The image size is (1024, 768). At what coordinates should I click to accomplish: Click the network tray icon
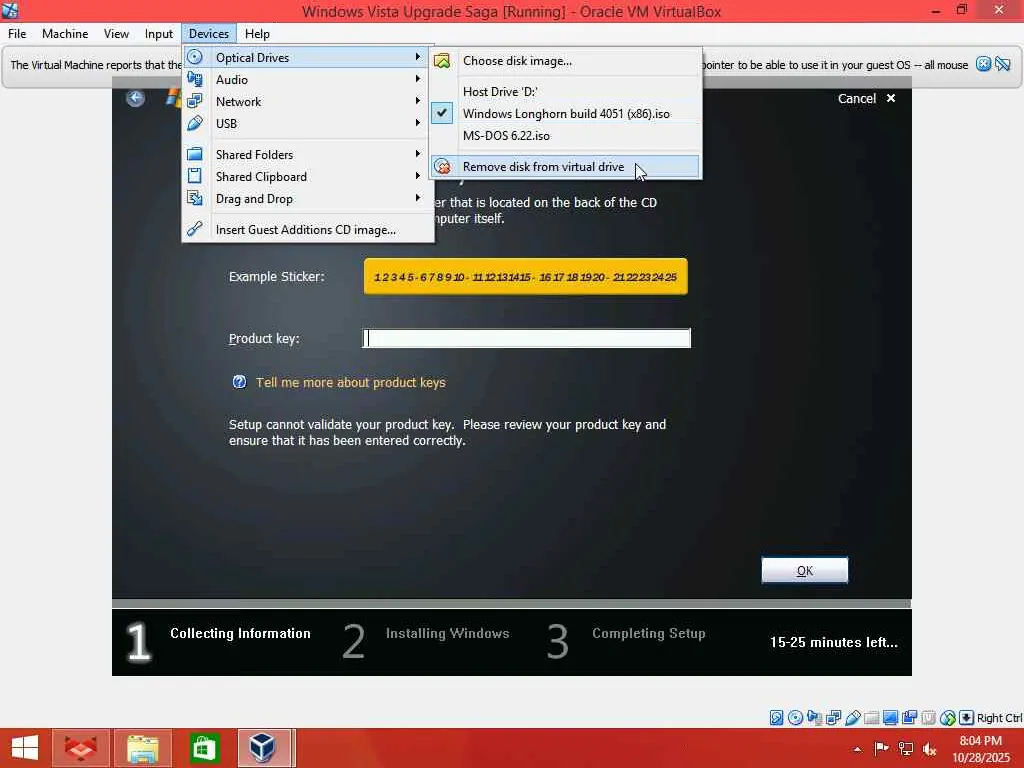[906, 748]
